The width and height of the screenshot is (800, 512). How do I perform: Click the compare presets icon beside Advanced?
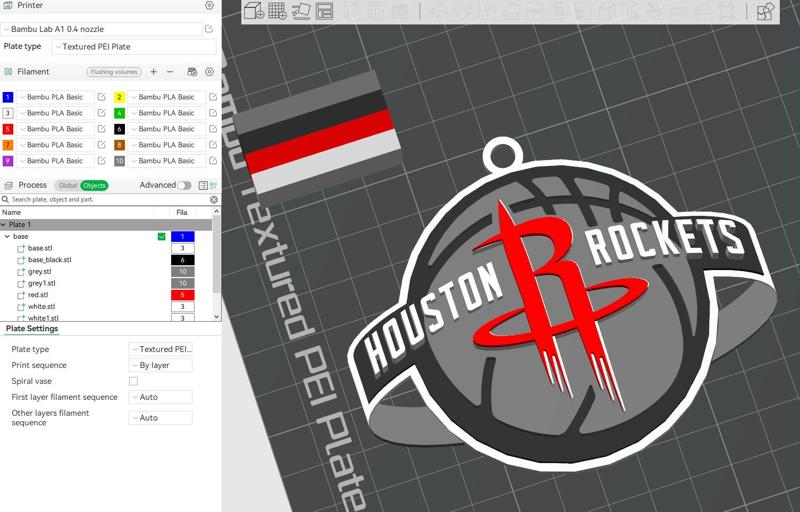click(213, 185)
